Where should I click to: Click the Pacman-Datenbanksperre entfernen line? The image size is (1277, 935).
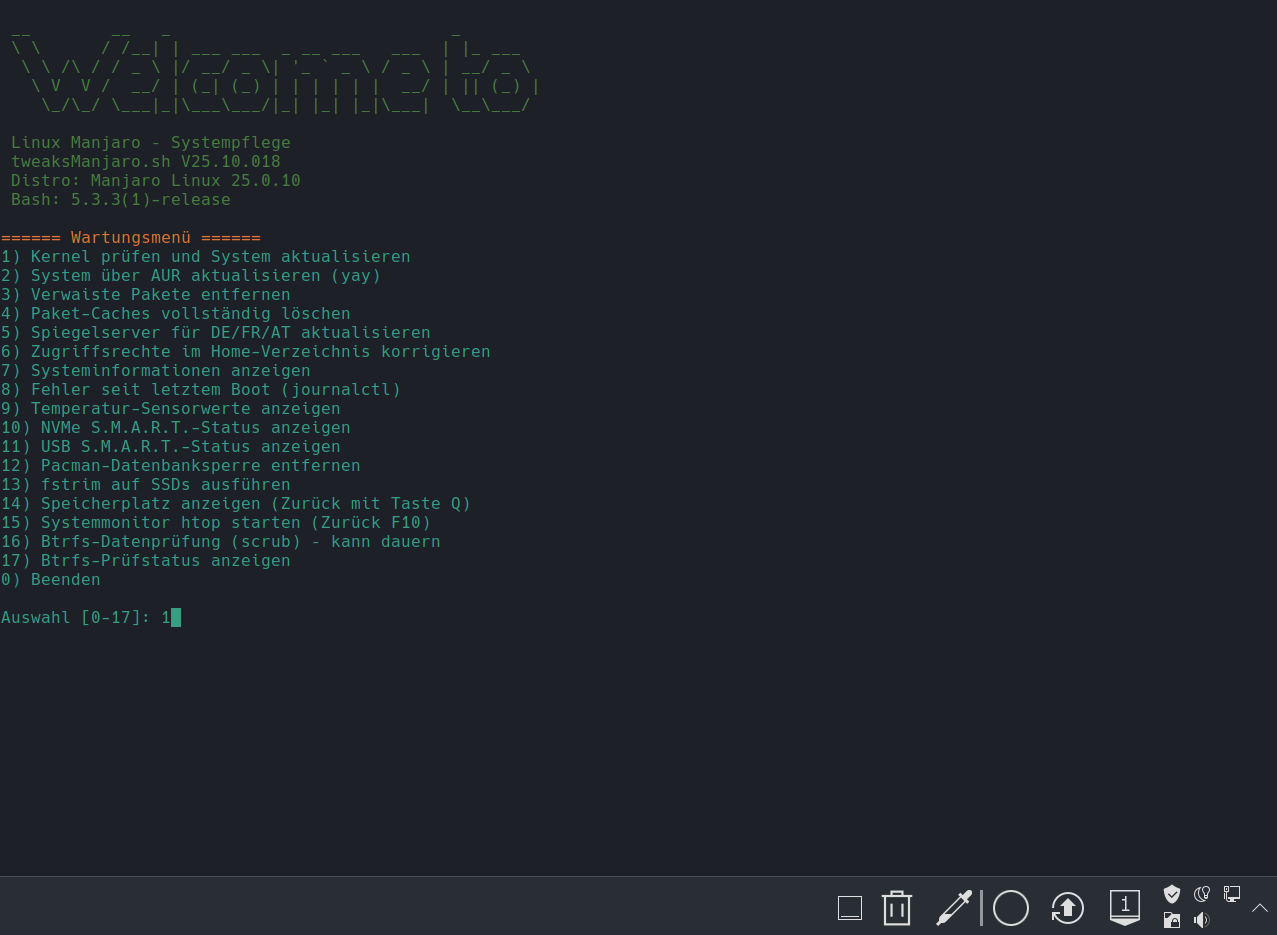click(200, 466)
